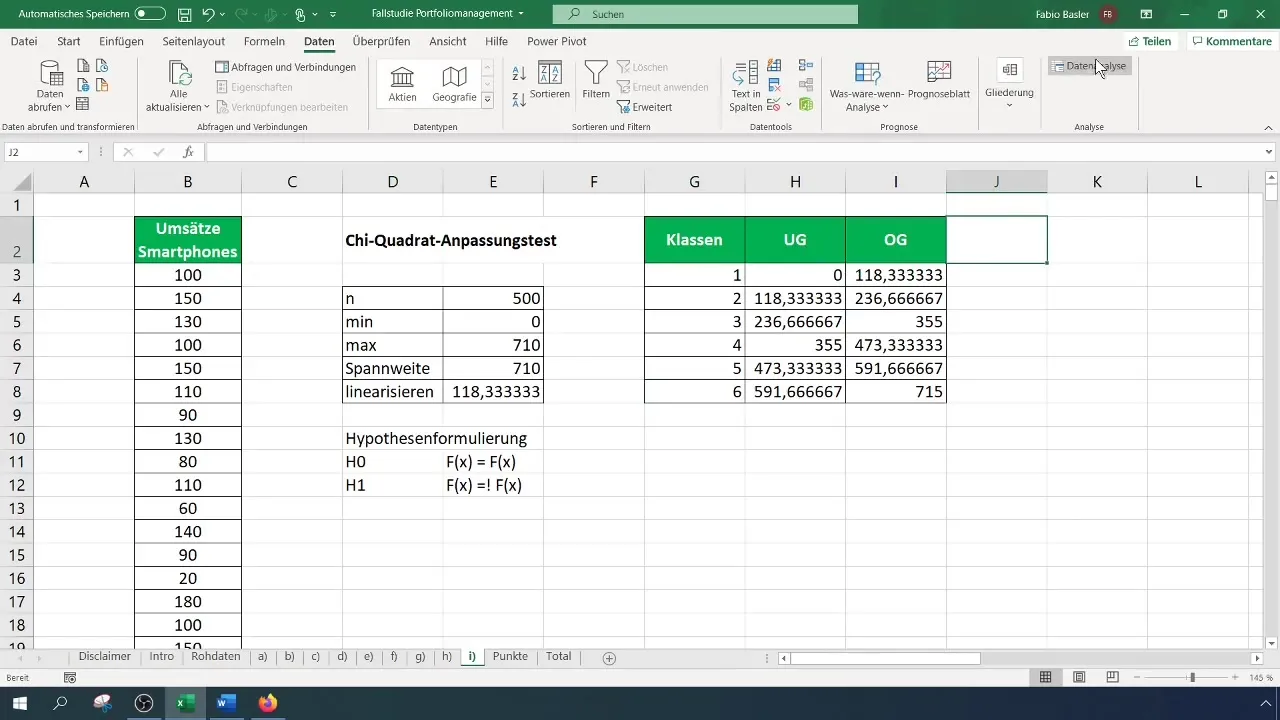Switch to Normal view in status bar
1280x720 pixels.
[1045, 678]
